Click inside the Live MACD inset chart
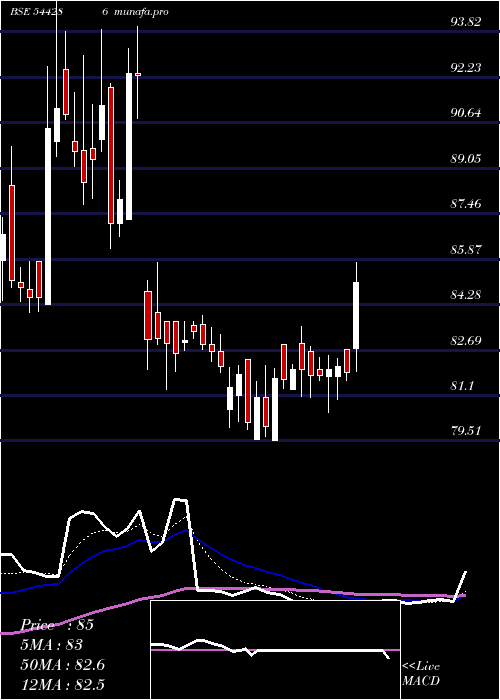This screenshot has width=500, height=700. tap(275, 650)
